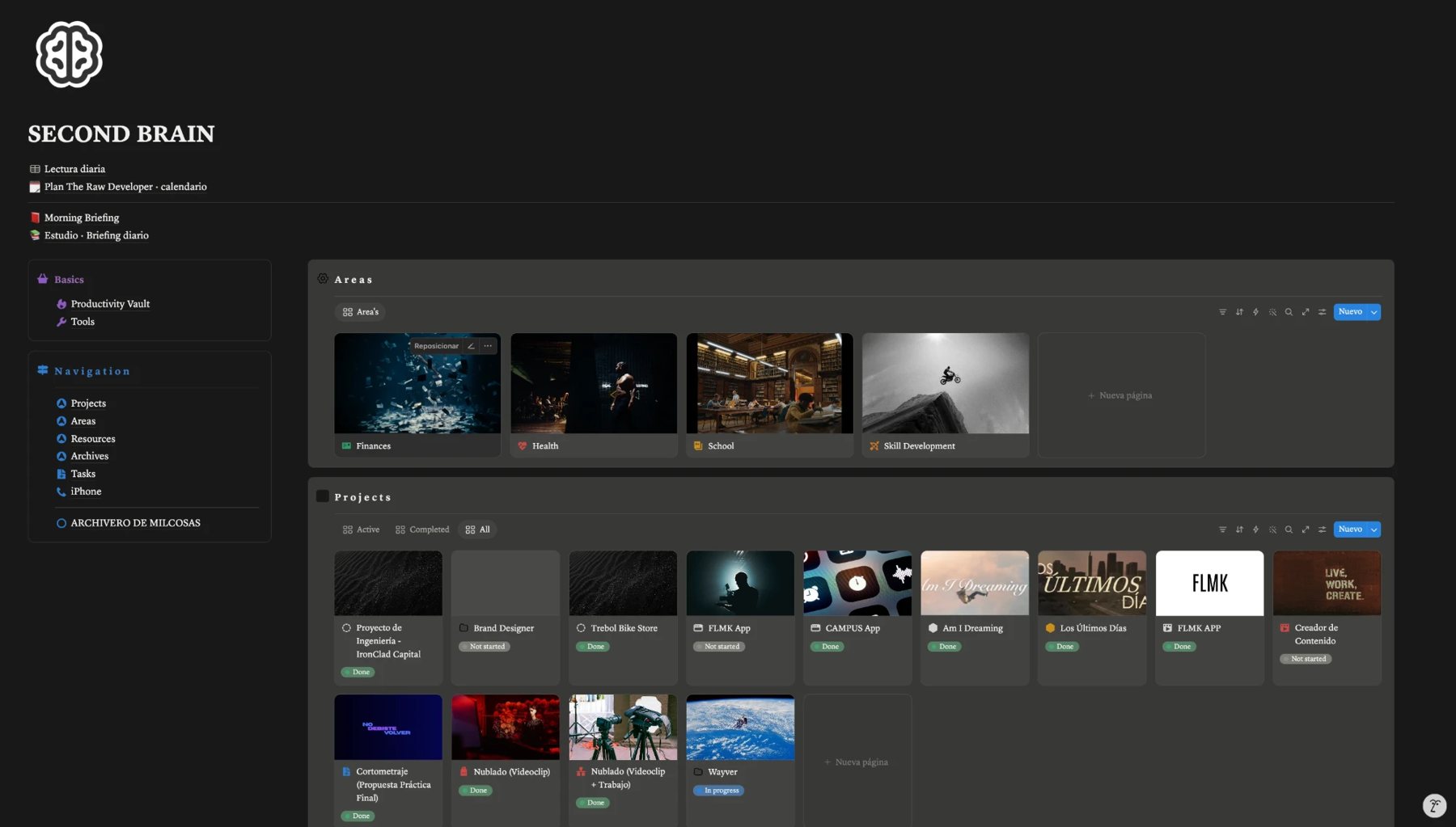Add a Nueva página in Areas gallery
Image resolution: width=1456 pixels, height=827 pixels.
click(1121, 395)
